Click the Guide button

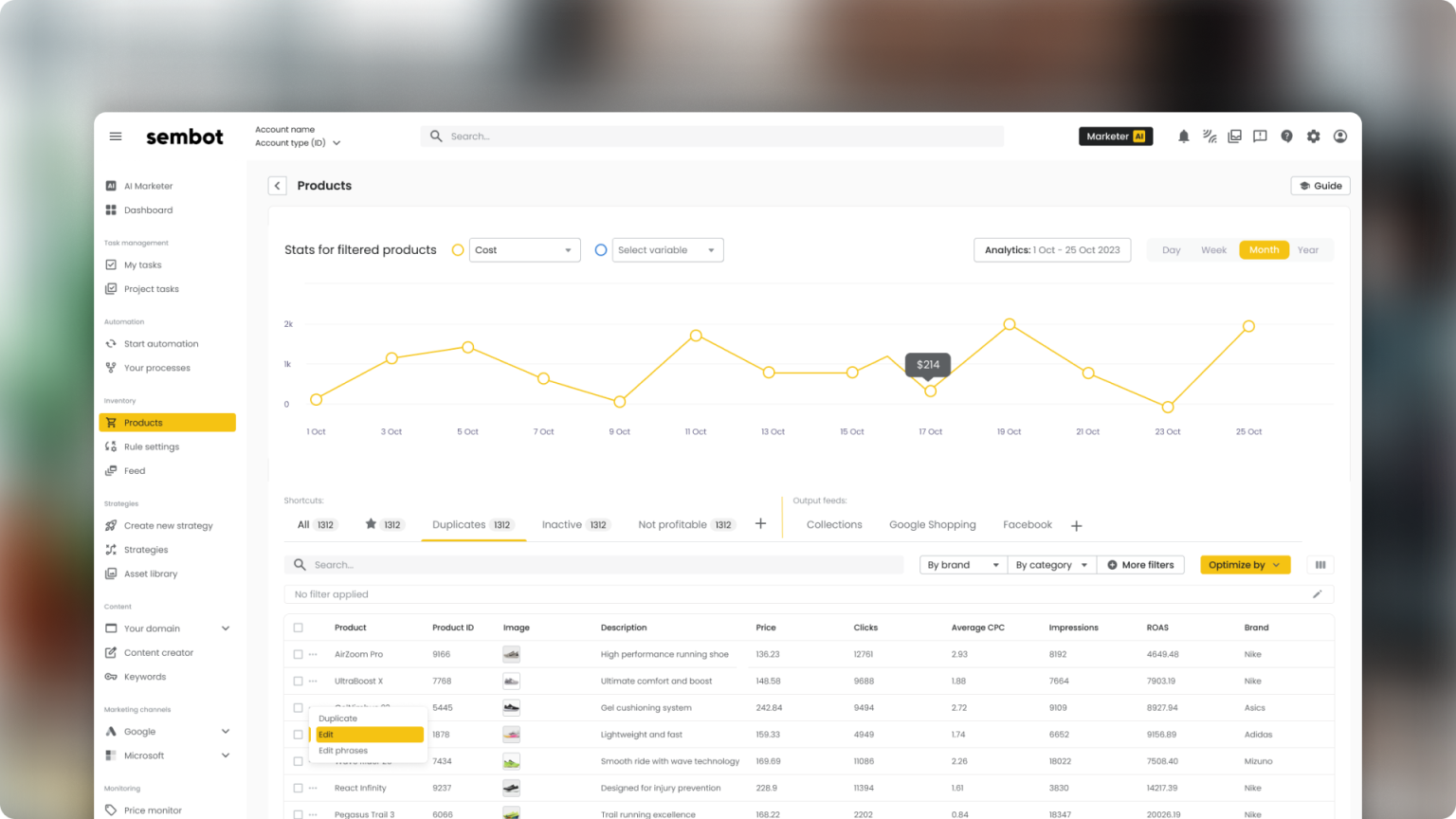pyautogui.click(x=1319, y=185)
